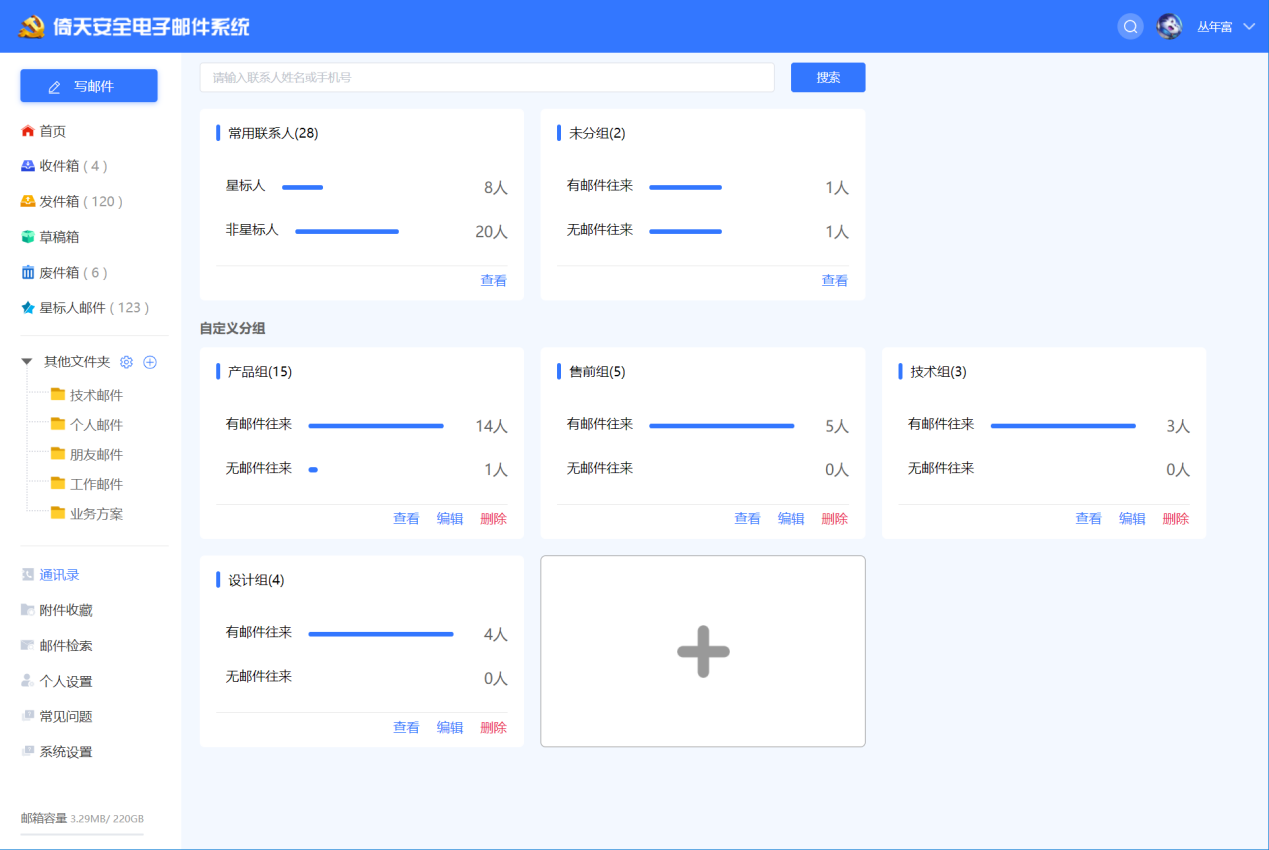Click the search magnifier icon in header

pos(1130,27)
